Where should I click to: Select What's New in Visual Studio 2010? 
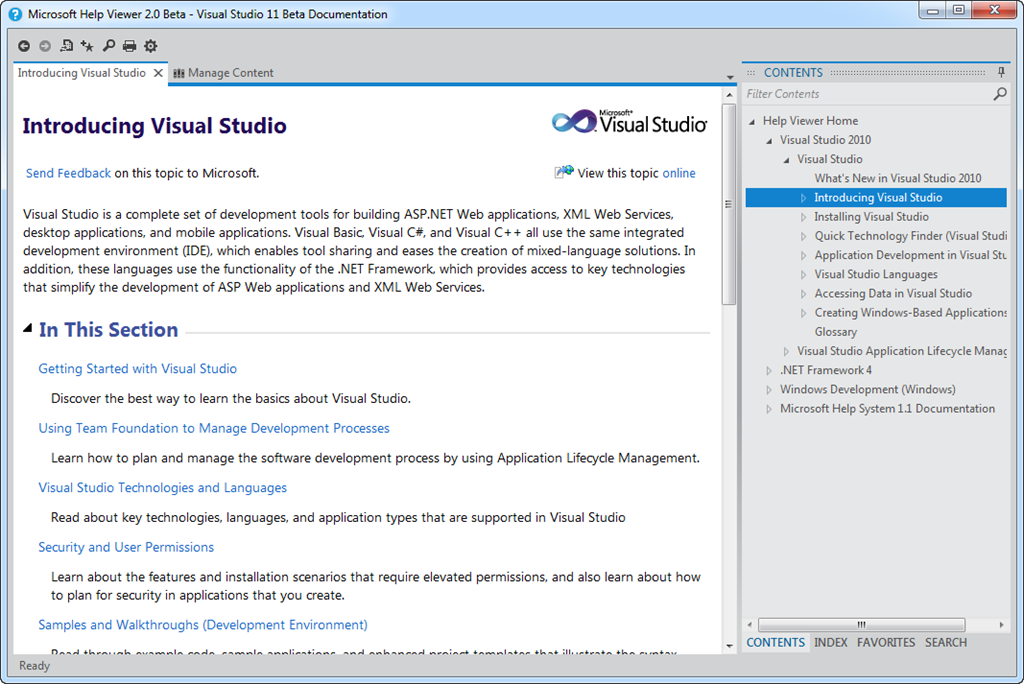[x=897, y=178]
